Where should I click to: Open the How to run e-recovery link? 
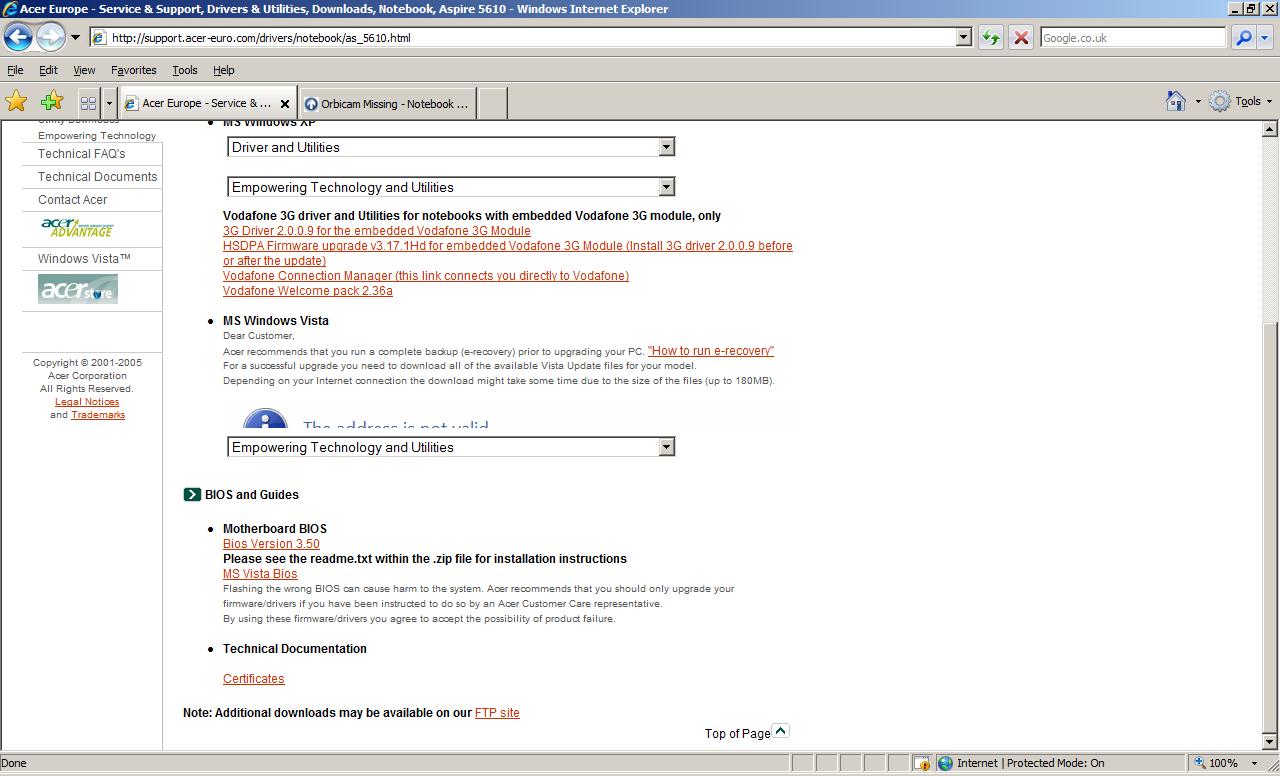click(711, 351)
